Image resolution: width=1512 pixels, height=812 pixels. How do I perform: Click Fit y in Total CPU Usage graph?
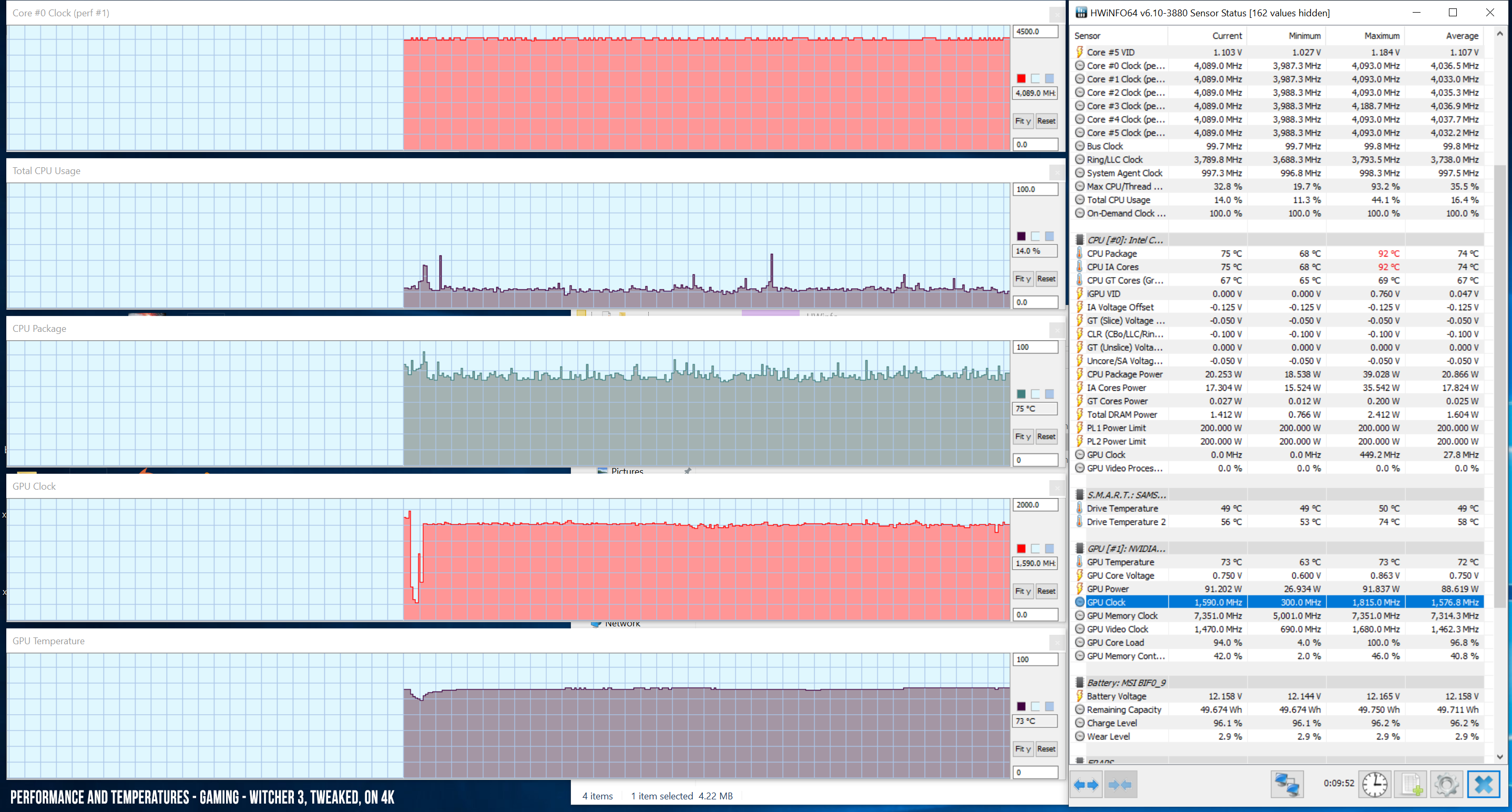(x=1023, y=278)
